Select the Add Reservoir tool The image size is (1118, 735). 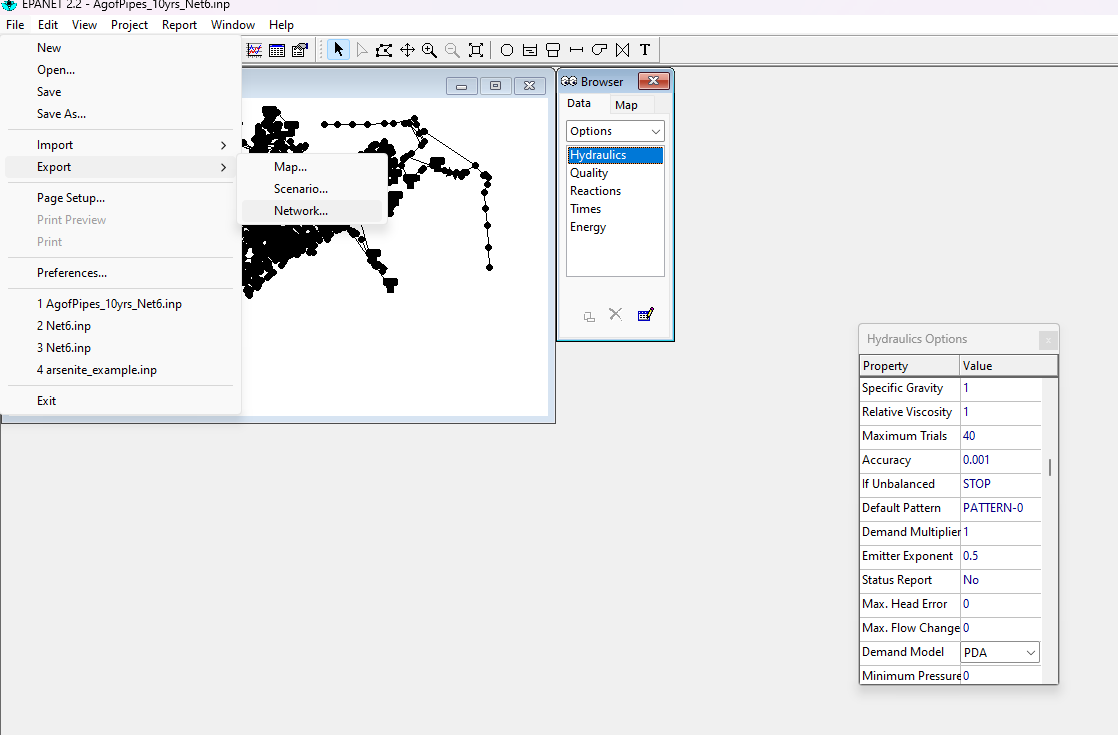click(530, 50)
